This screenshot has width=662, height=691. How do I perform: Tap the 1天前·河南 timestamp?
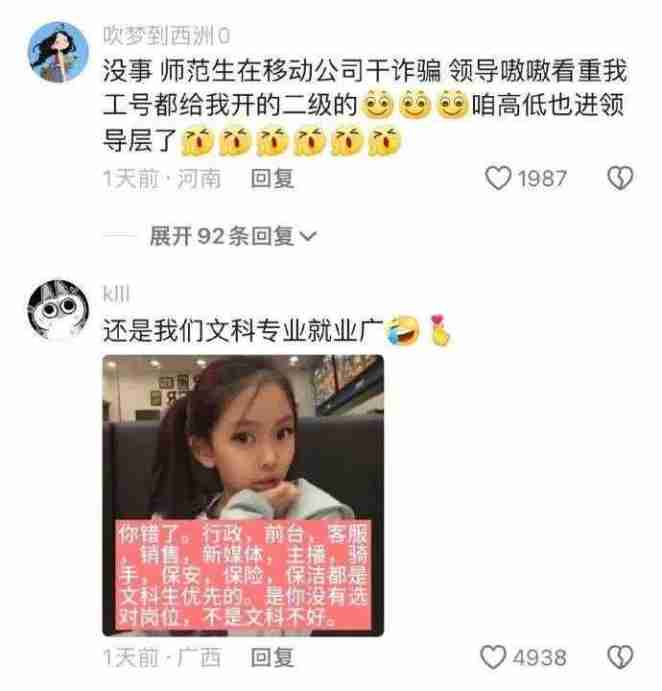(162, 179)
